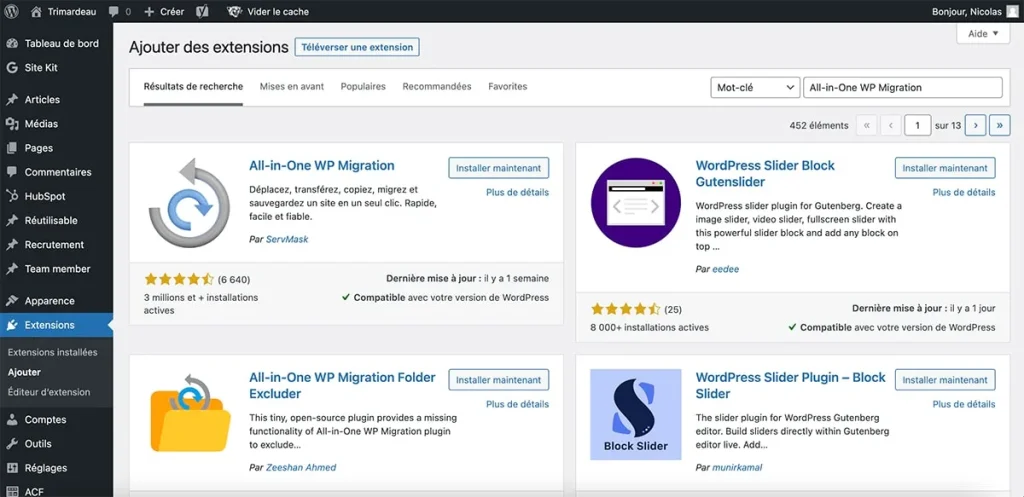Click the Apparence brush icon
Screen dimensions: 1024x497
coord(12,301)
